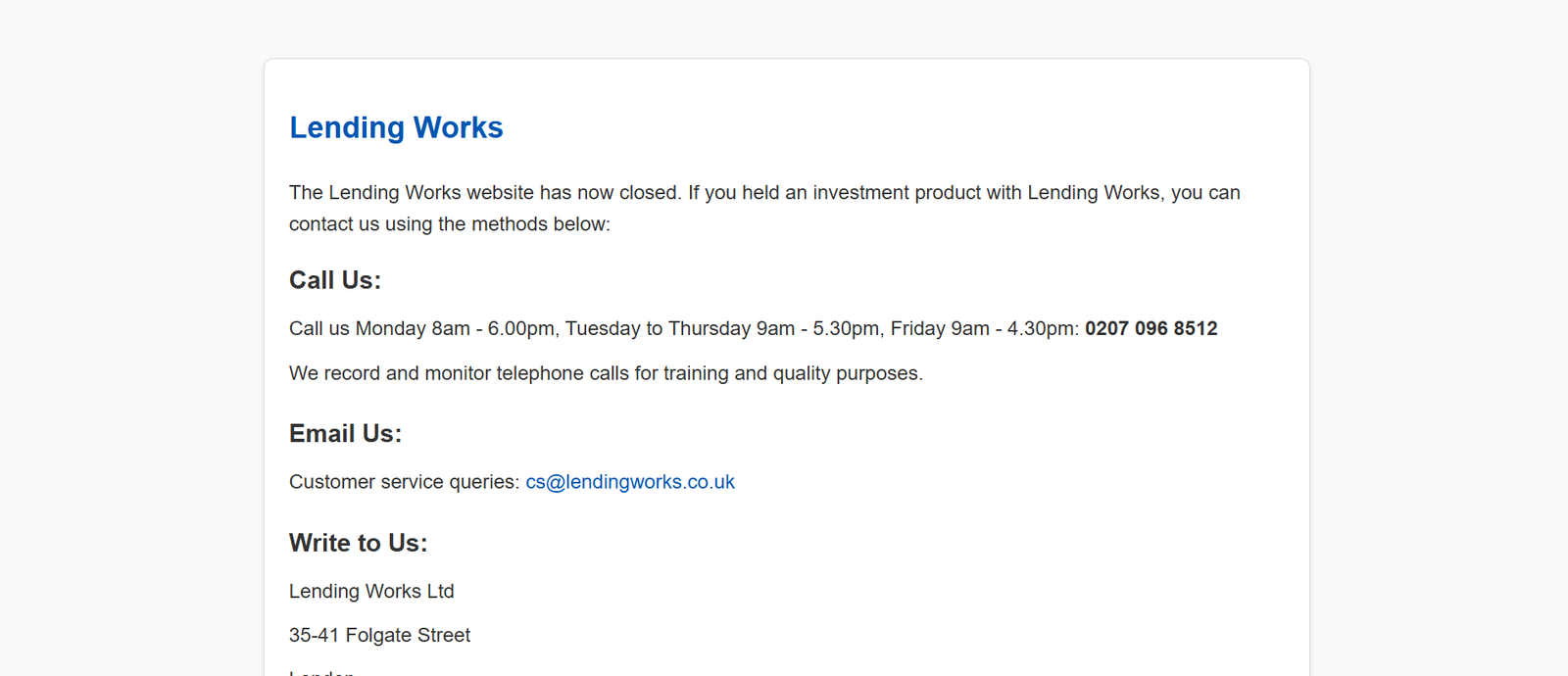The height and width of the screenshot is (676, 1568).
Task: Click the "contact us using the methods below" line
Action: (x=449, y=224)
